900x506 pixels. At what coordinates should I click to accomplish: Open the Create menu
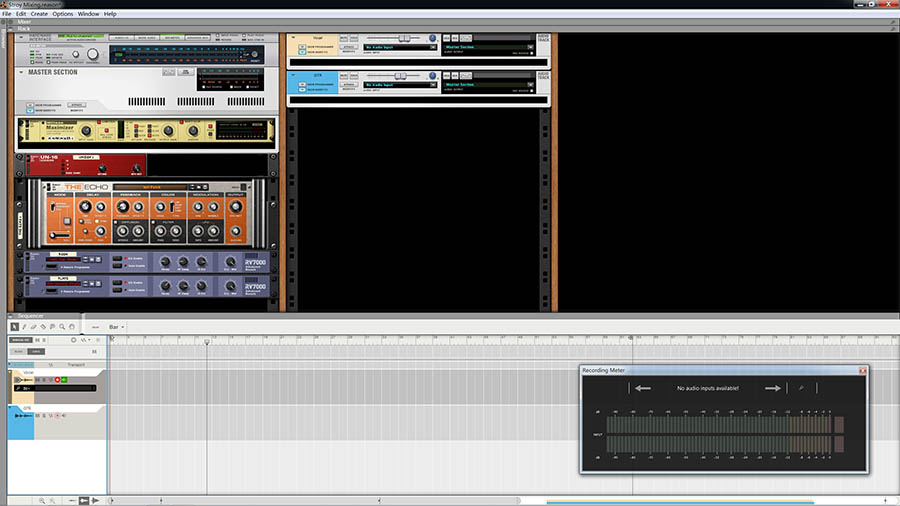(39, 14)
